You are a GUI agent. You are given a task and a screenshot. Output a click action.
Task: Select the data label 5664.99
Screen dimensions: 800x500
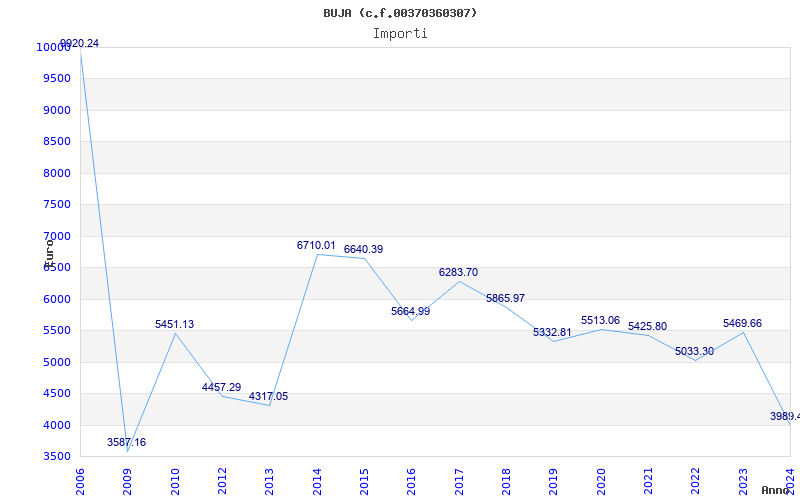click(411, 311)
